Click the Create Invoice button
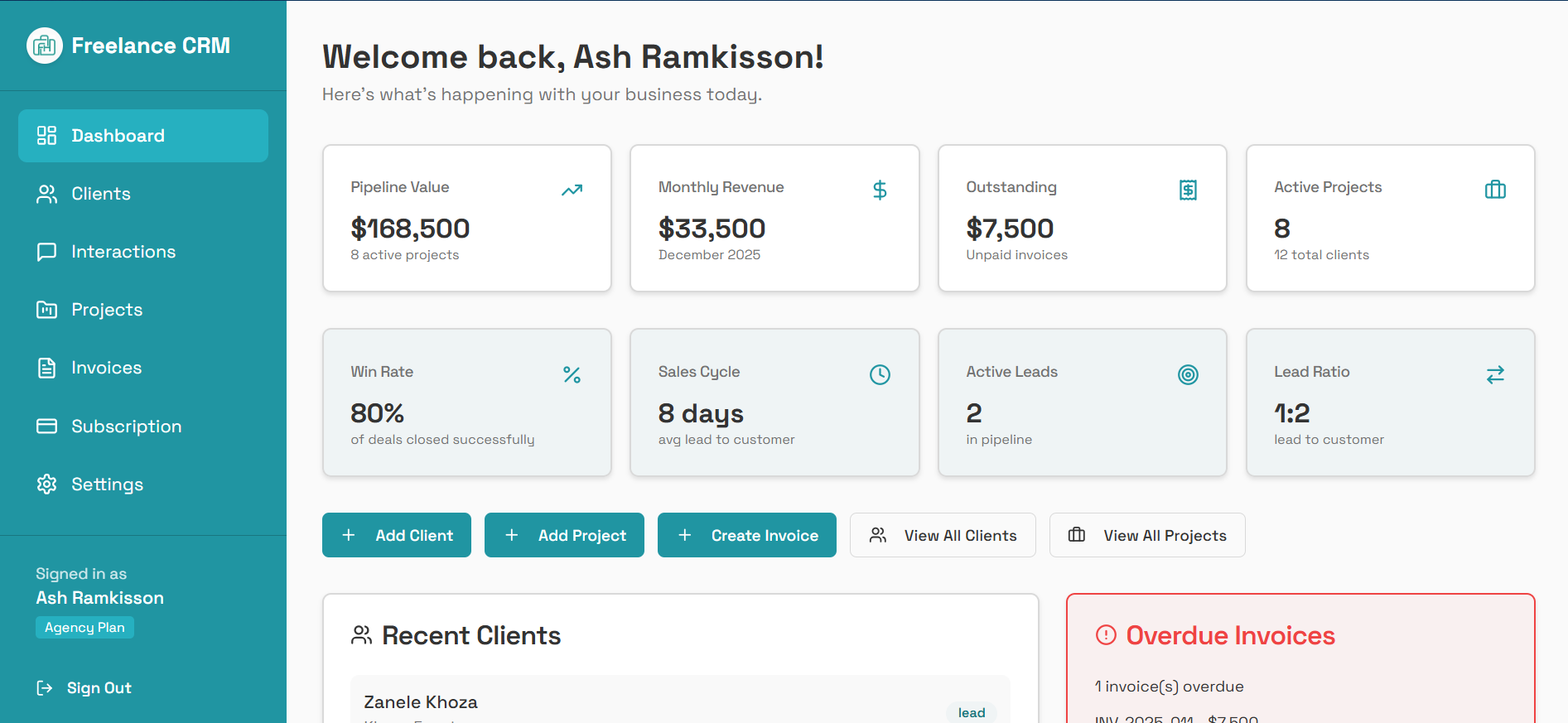The height and width of the screenshot is (723, 1568). [x=747, y=535]
